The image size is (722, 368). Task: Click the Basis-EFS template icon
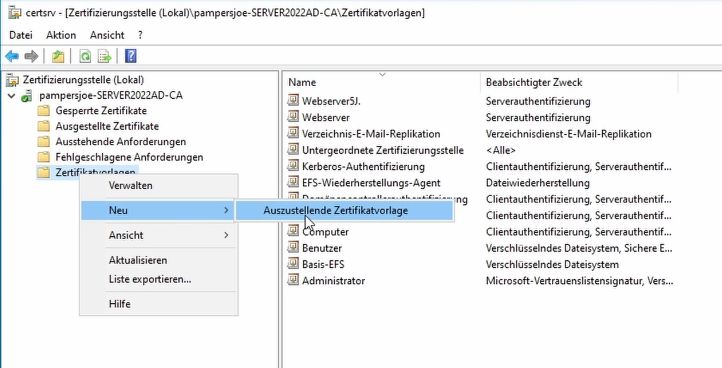pos(293,264)
